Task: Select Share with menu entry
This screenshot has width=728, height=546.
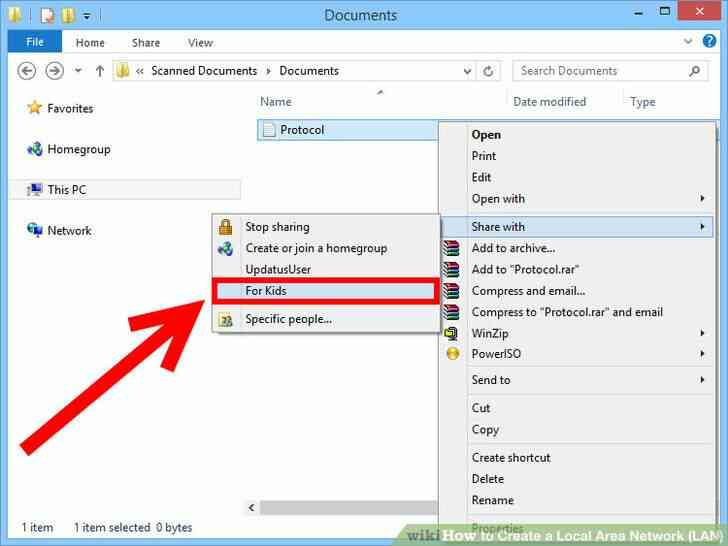Action: point(576,227)
